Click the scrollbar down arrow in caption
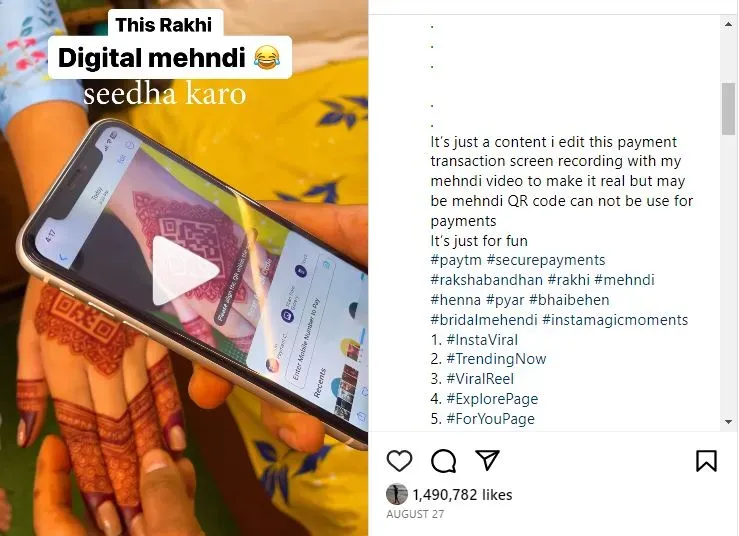739x536 pixels. coord(729,421)
